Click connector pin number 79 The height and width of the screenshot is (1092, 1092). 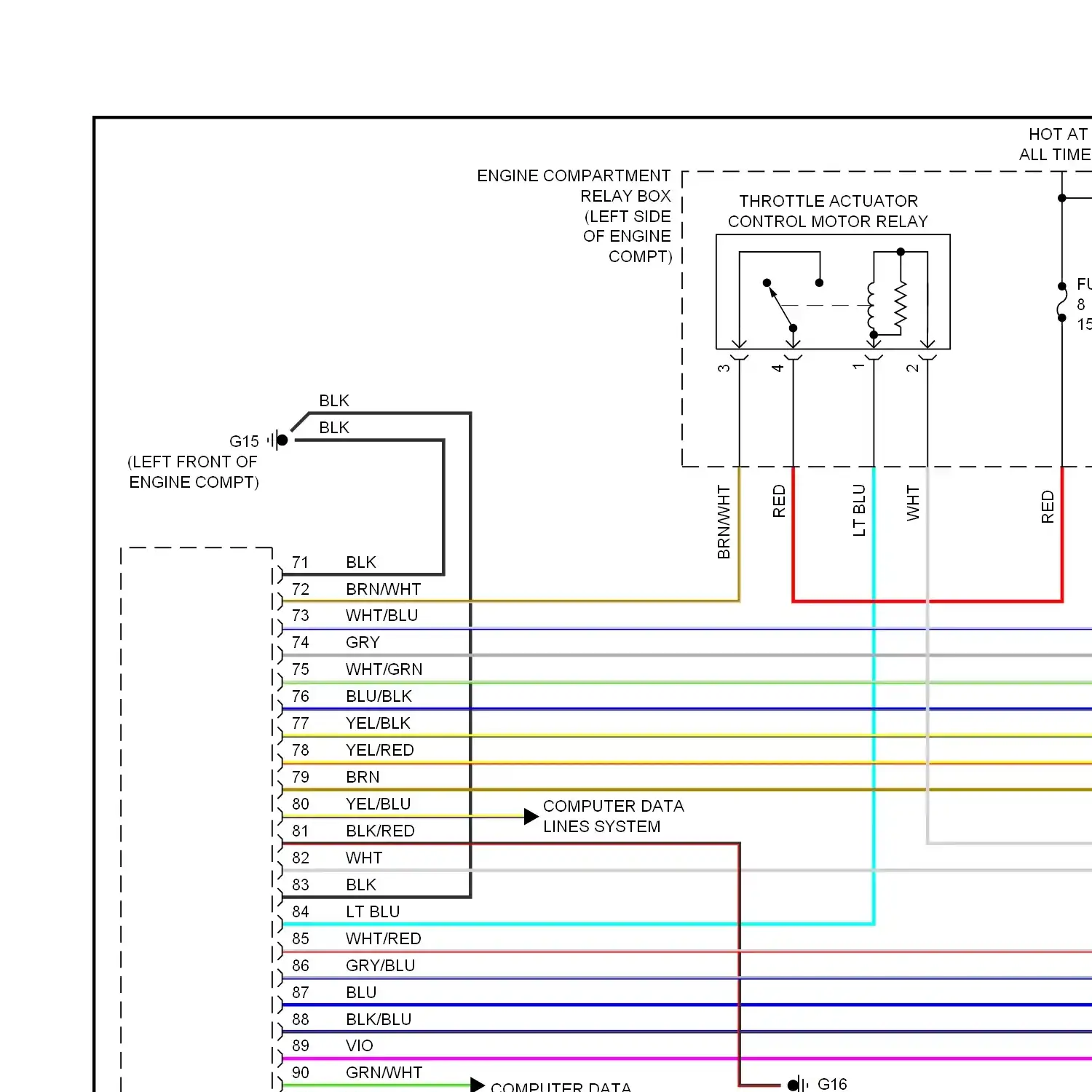click(x=301, y=777)
